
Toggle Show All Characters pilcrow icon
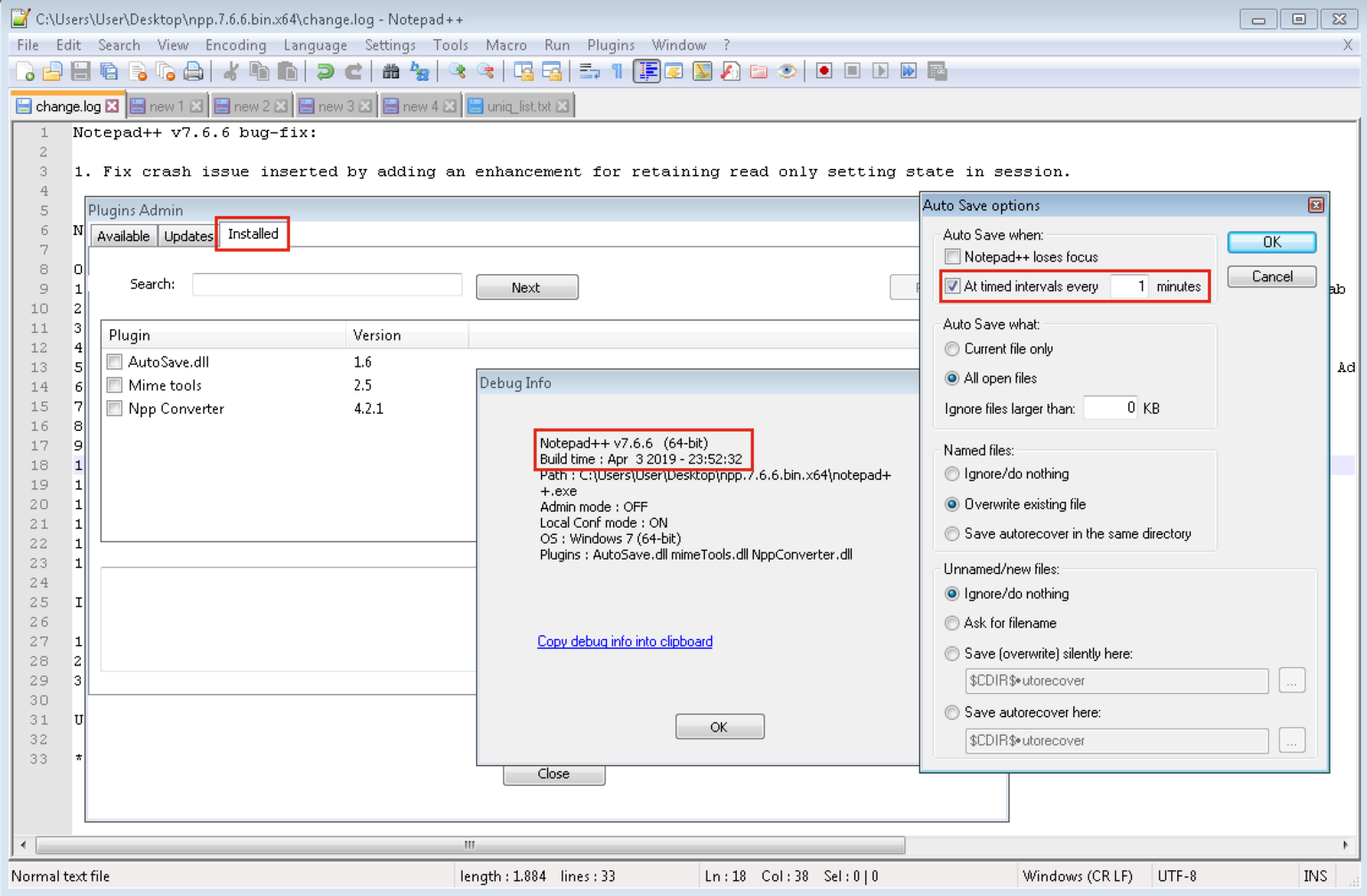(x=618, y=71)
